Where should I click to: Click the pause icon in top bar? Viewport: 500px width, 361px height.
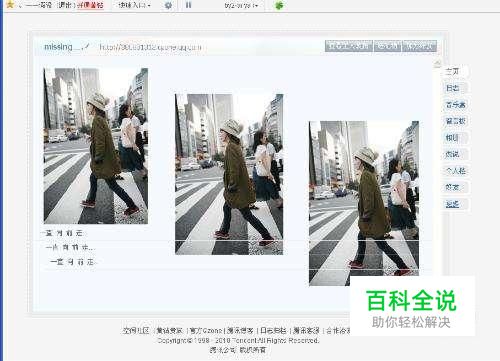point(188,5)
